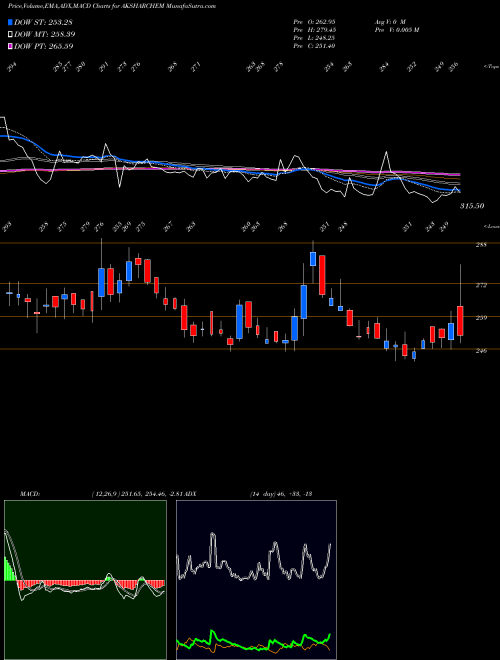Click the 'Avg V: 0 M' volume text

coord(390,21)
